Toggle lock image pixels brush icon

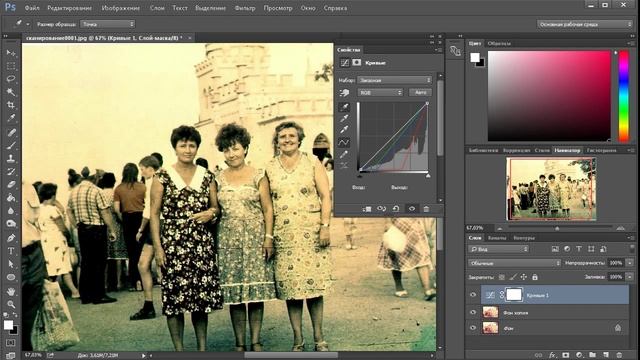513,277
